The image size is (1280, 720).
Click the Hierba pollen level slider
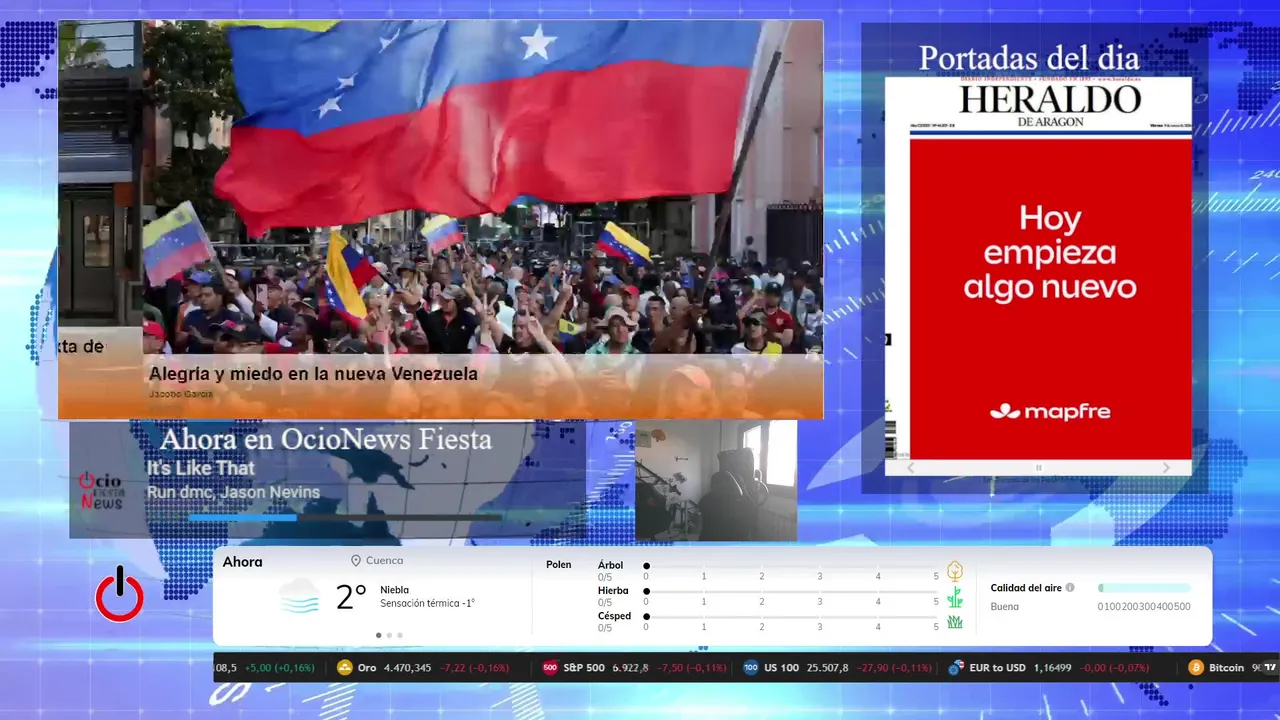(x=791, y=592)
